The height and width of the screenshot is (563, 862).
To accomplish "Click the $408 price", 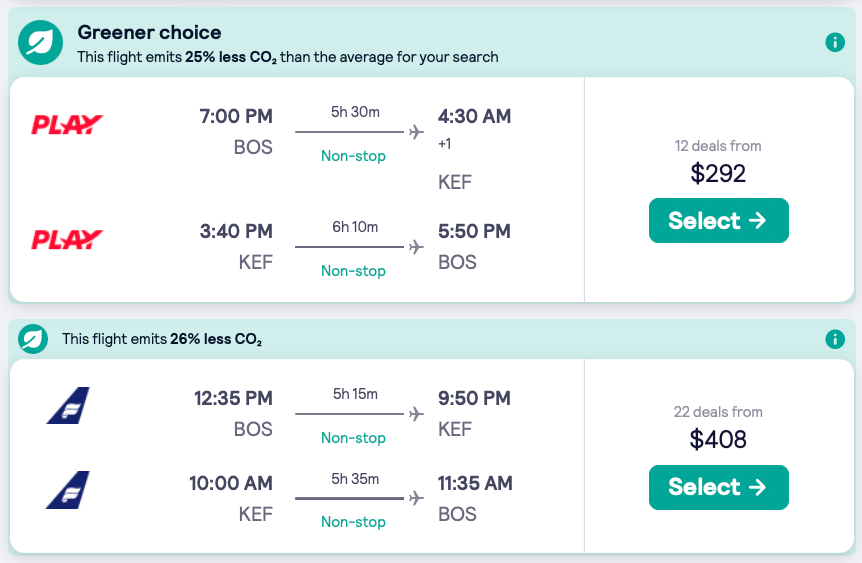I will 718,439.
